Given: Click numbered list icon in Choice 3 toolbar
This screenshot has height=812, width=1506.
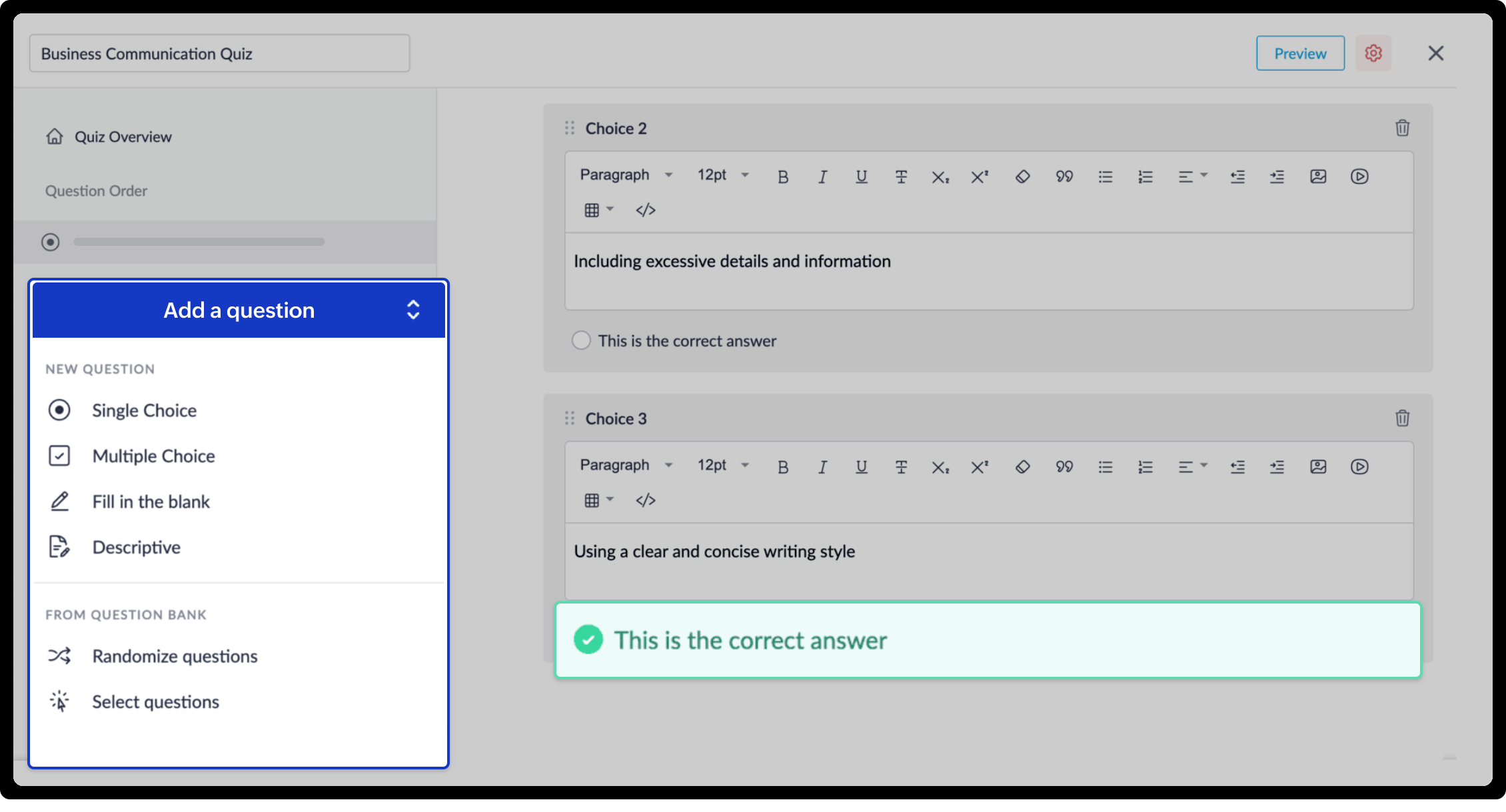Looking at the screenshot, I should (x=1145, y=467).
